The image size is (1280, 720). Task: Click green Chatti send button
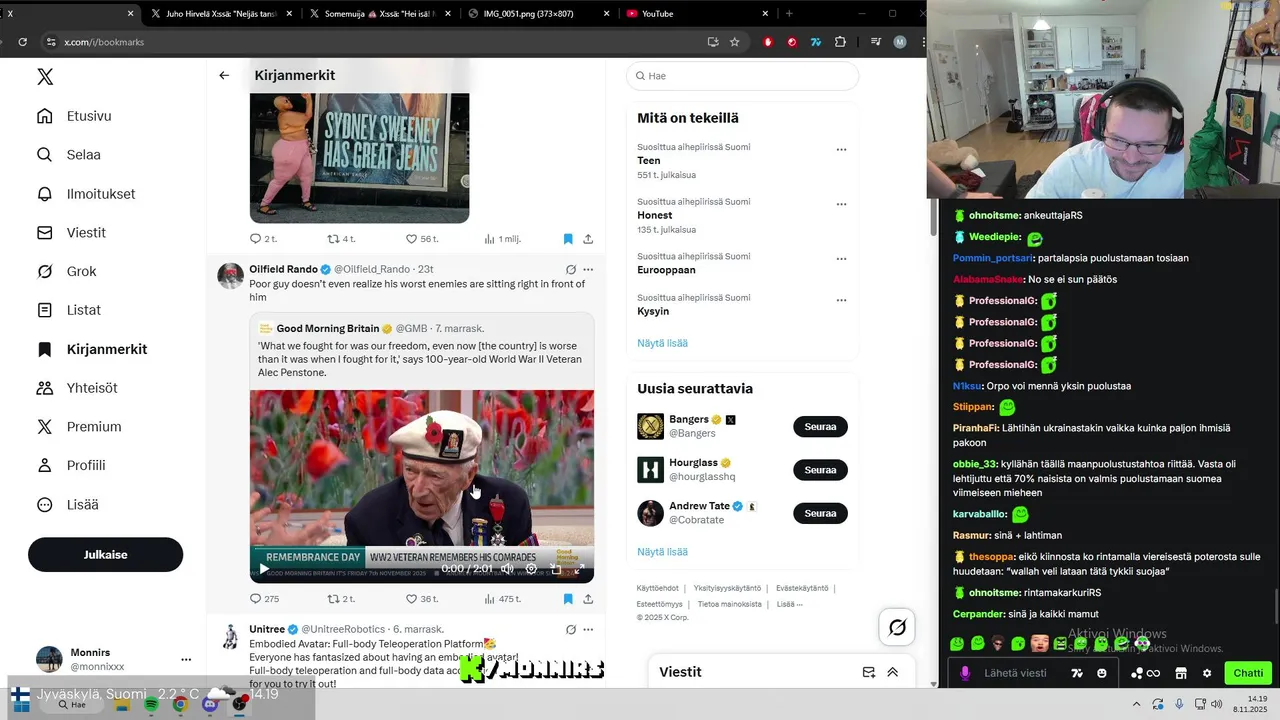(x=1248, y=673)
